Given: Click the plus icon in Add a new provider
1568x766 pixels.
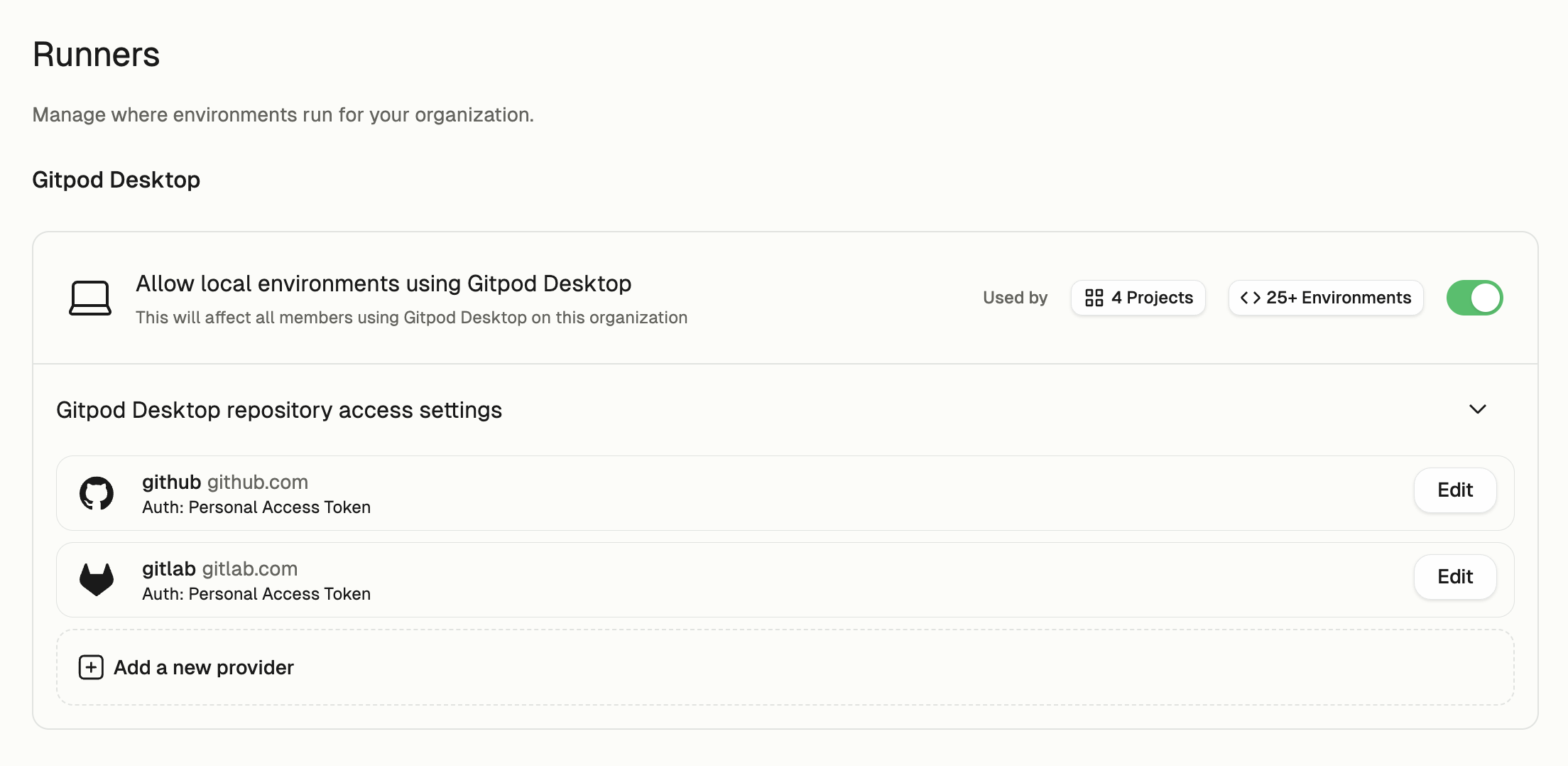Looking at the screenshot, I should tap(91, 667).
